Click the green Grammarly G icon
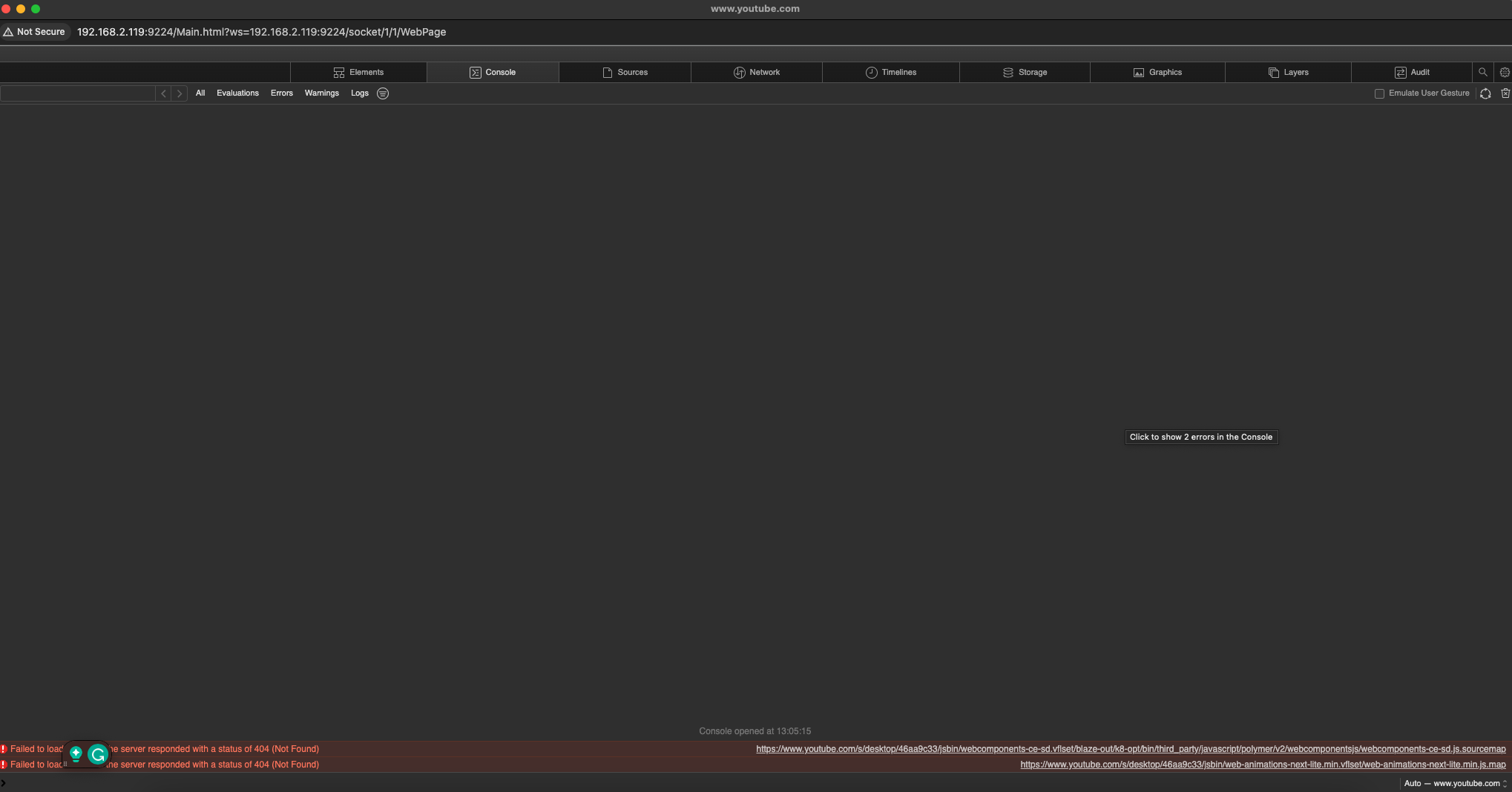 click(x=98, y=755)
